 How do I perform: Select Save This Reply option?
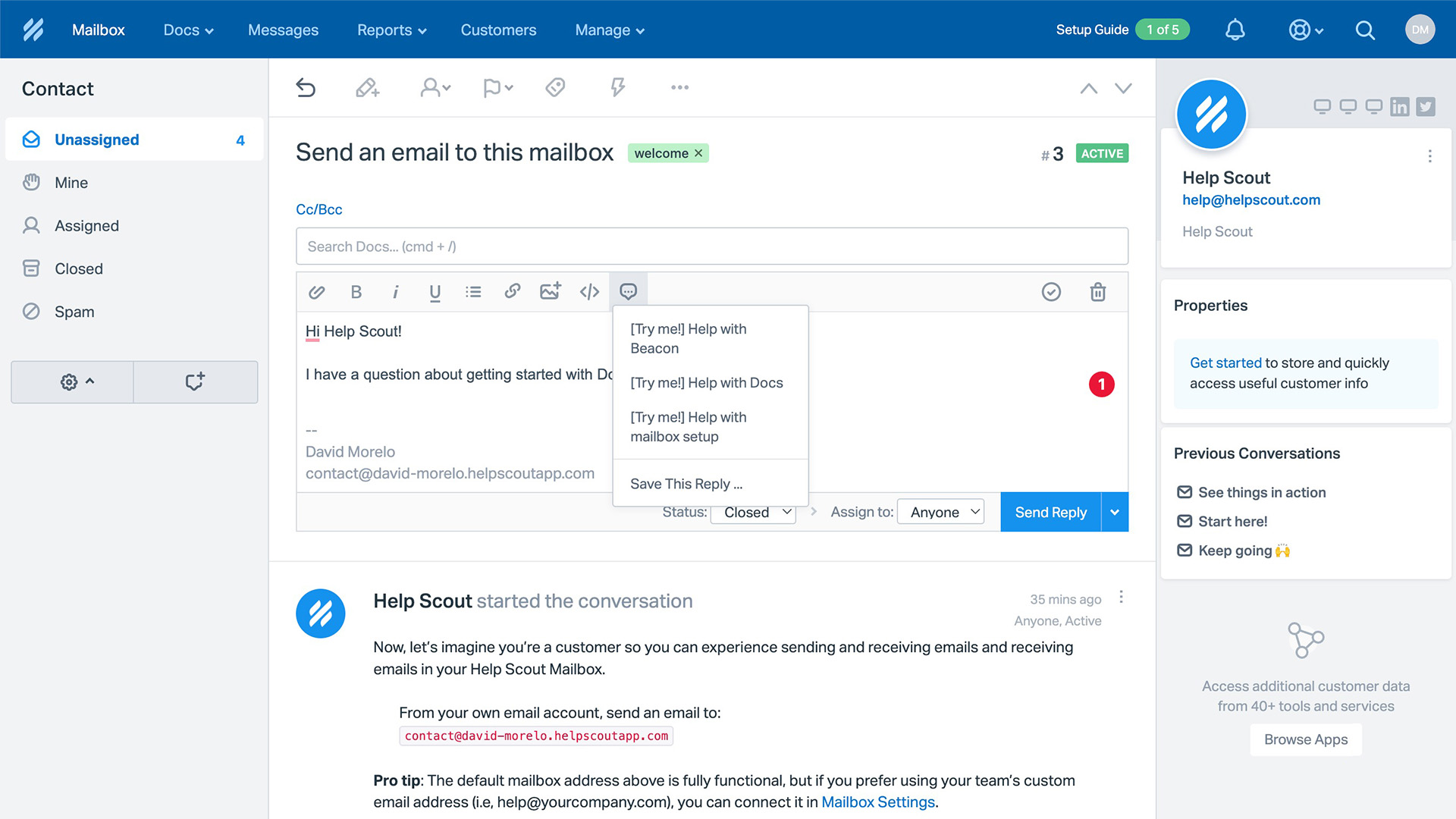(x=711, y=484)
